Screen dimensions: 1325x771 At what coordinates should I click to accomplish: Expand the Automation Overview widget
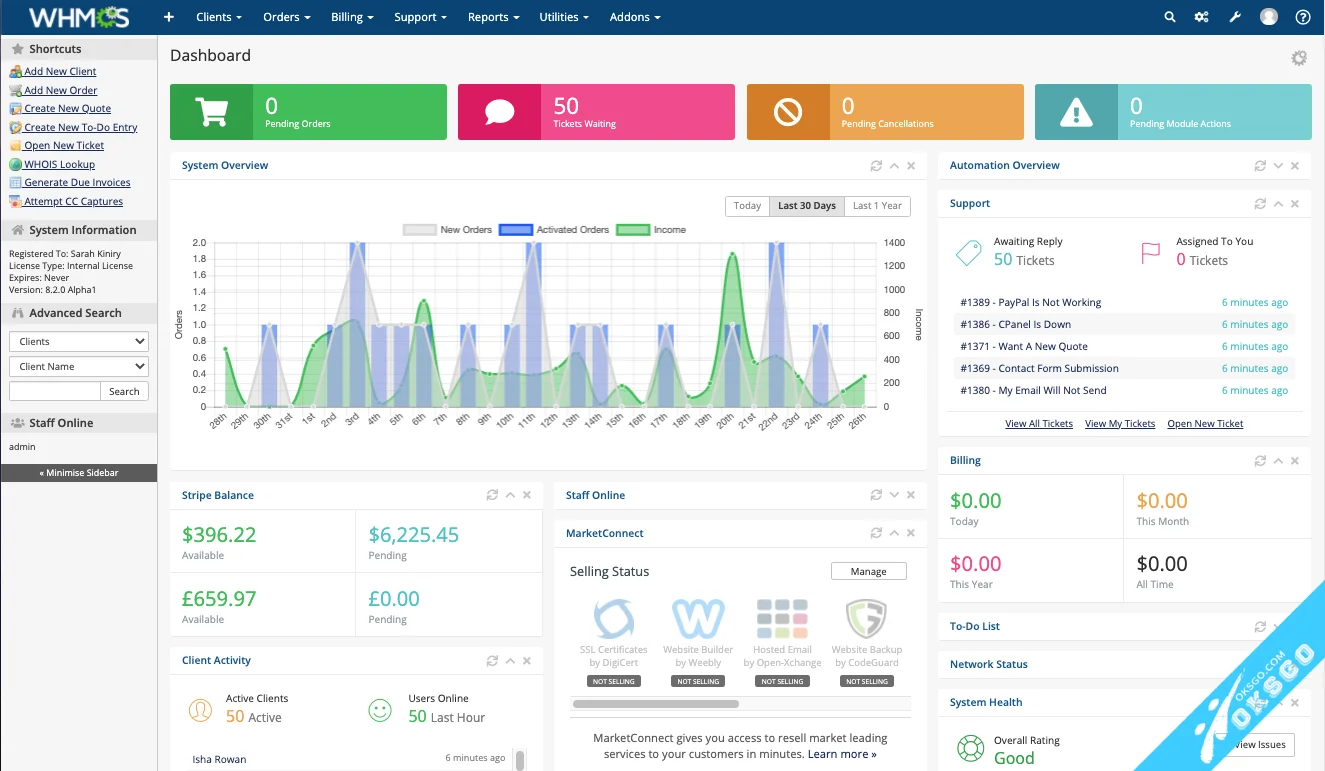coord(1277,166)
